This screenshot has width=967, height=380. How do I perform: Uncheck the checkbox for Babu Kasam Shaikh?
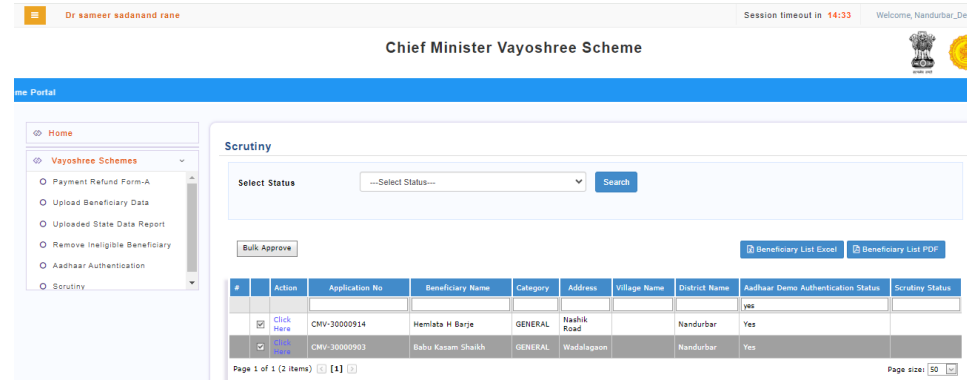(260, 347)
